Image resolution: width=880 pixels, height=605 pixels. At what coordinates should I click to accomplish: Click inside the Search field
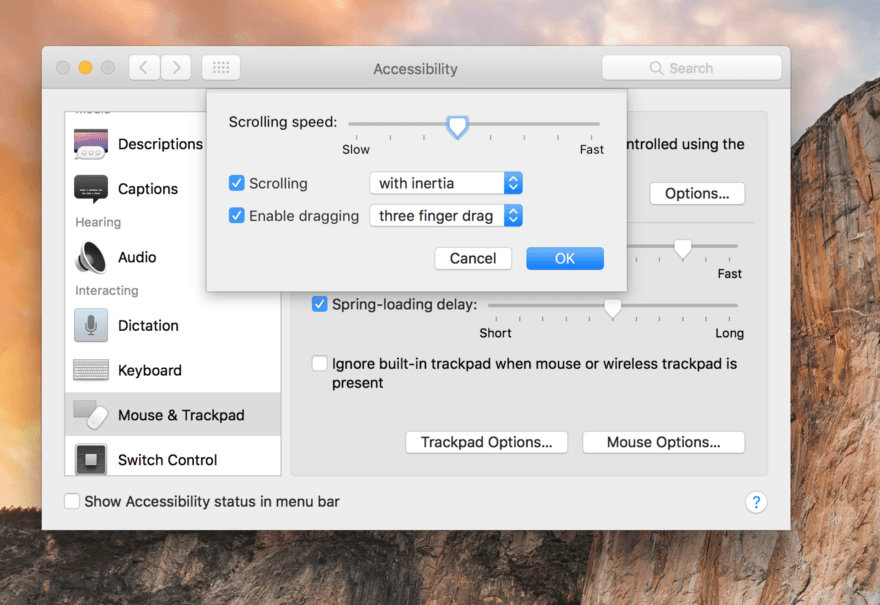pos(691,67)
